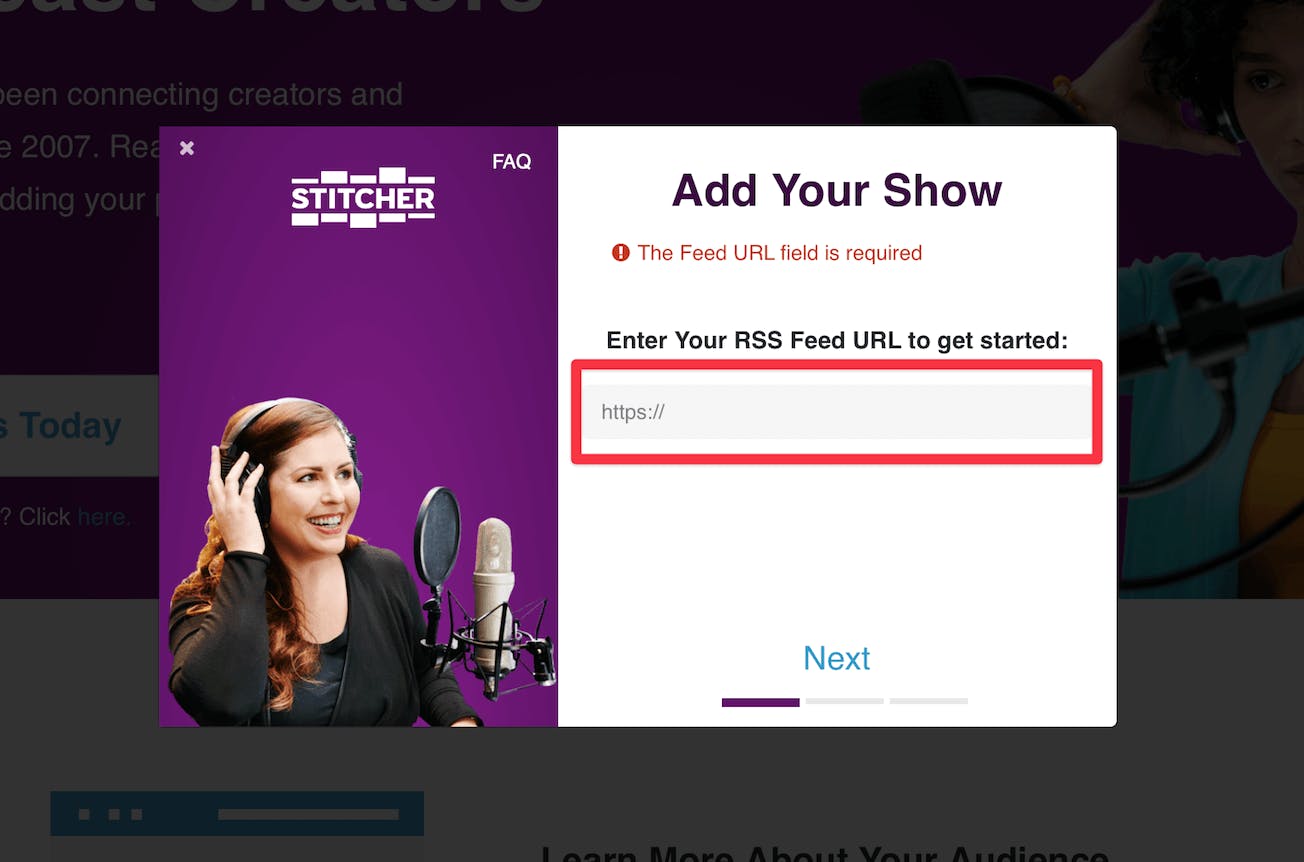Click the Feed URL required error message
The width and height of the screenshot is (1304, 862).
pyautogui.click(x=780, y=253)
